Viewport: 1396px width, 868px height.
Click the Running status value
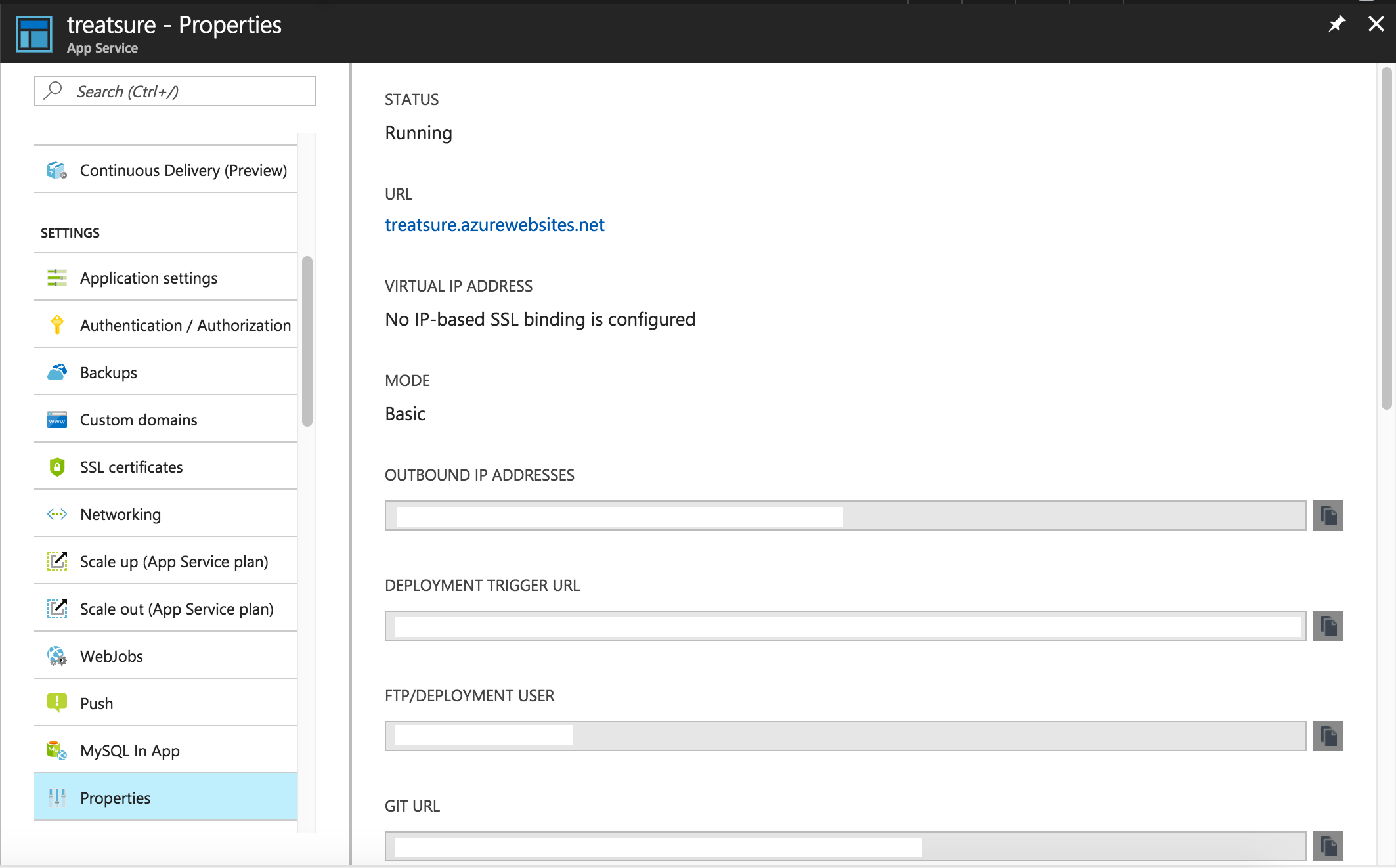tap(418, 133)
